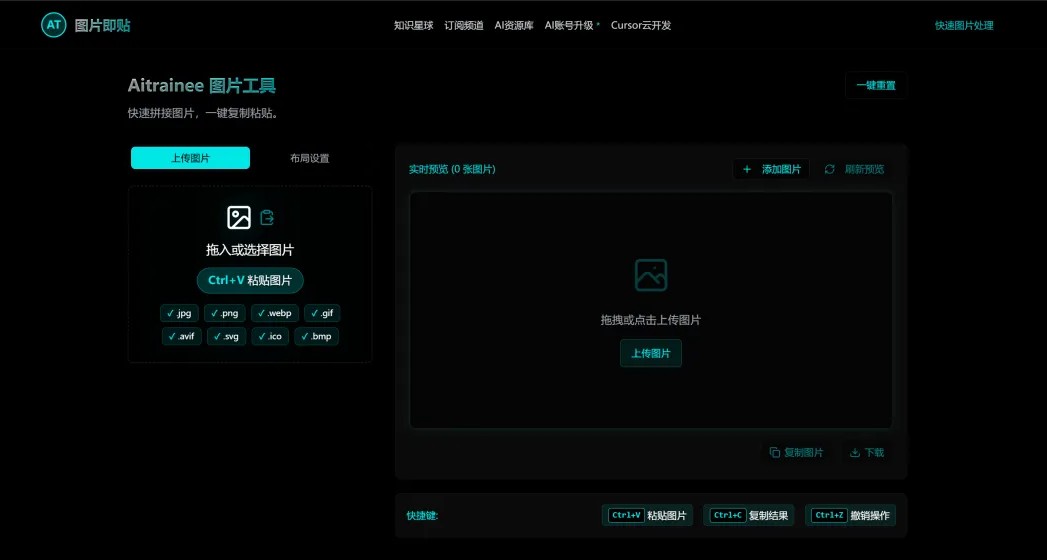The image size is (1047, 560).
Task: Click the download icon beside 下载
Action: (855, 453)
